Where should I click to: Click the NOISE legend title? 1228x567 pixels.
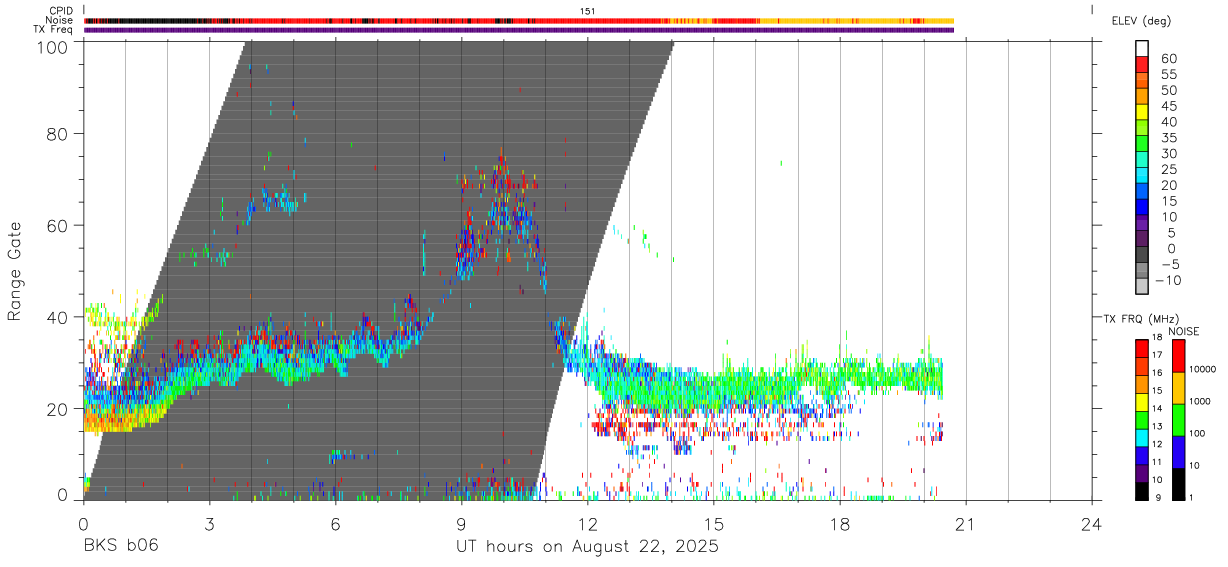(1184, 331)
